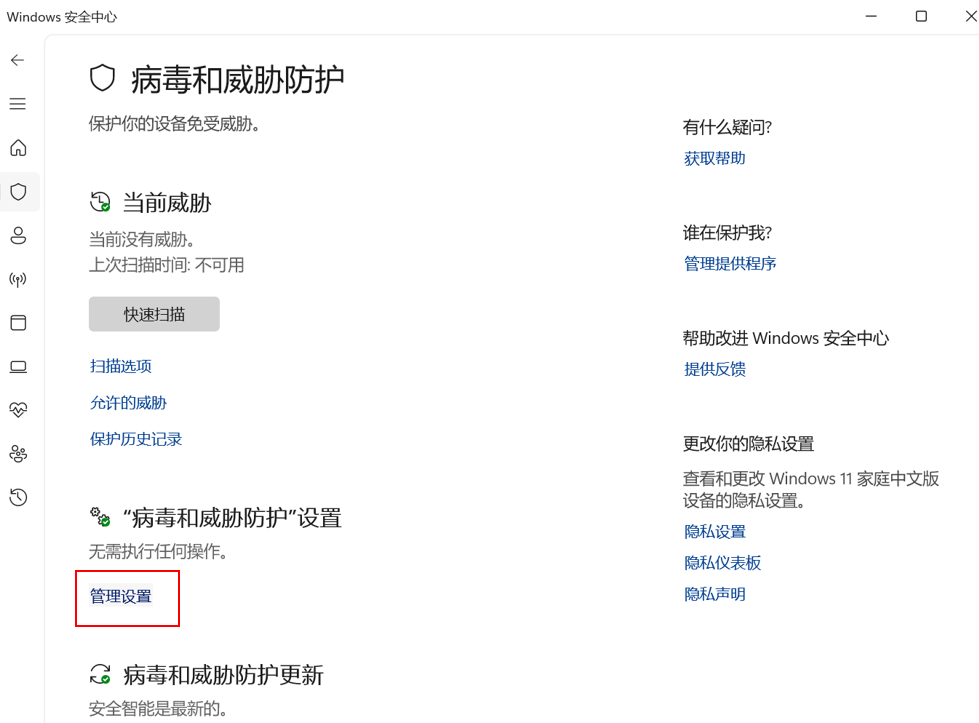The image size is (979, 723).
Task: Open 保护历史记录 link
Action: (135, 439)
